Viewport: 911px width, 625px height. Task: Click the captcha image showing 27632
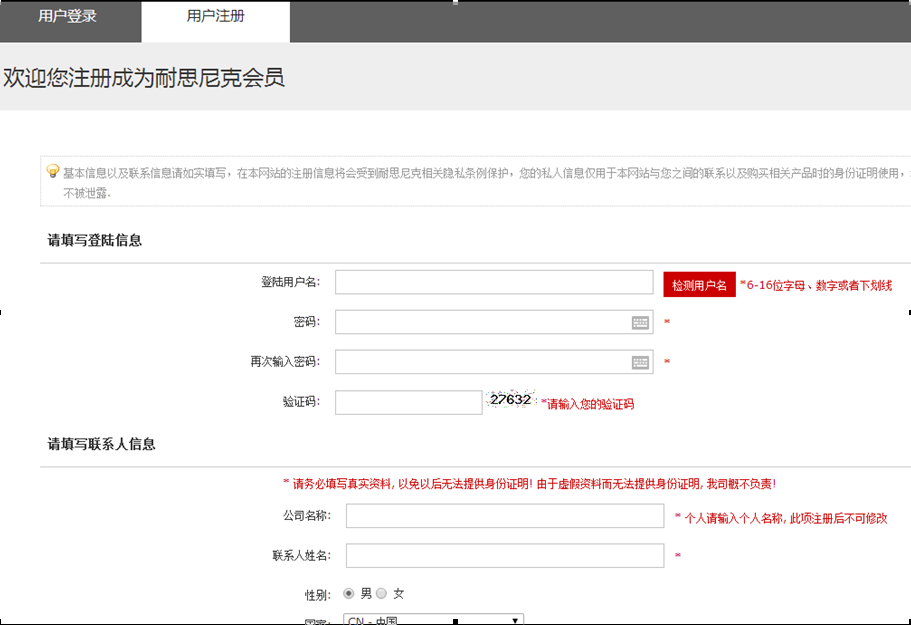pos(511,400)
